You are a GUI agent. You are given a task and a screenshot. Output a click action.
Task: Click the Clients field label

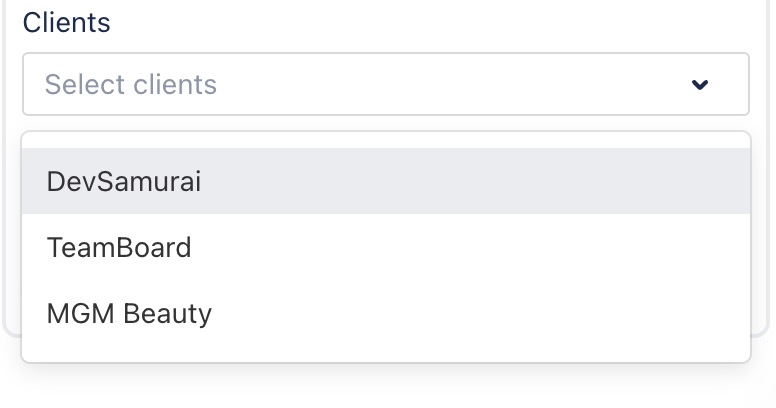pos(66,23)
